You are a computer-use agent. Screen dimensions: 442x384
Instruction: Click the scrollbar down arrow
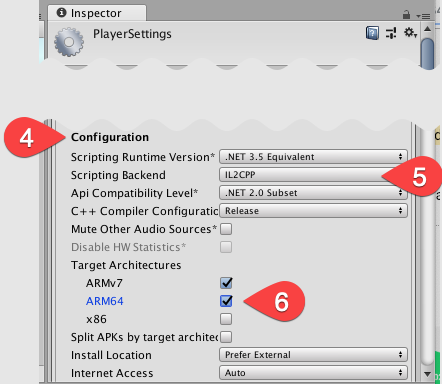click(427, 374)
